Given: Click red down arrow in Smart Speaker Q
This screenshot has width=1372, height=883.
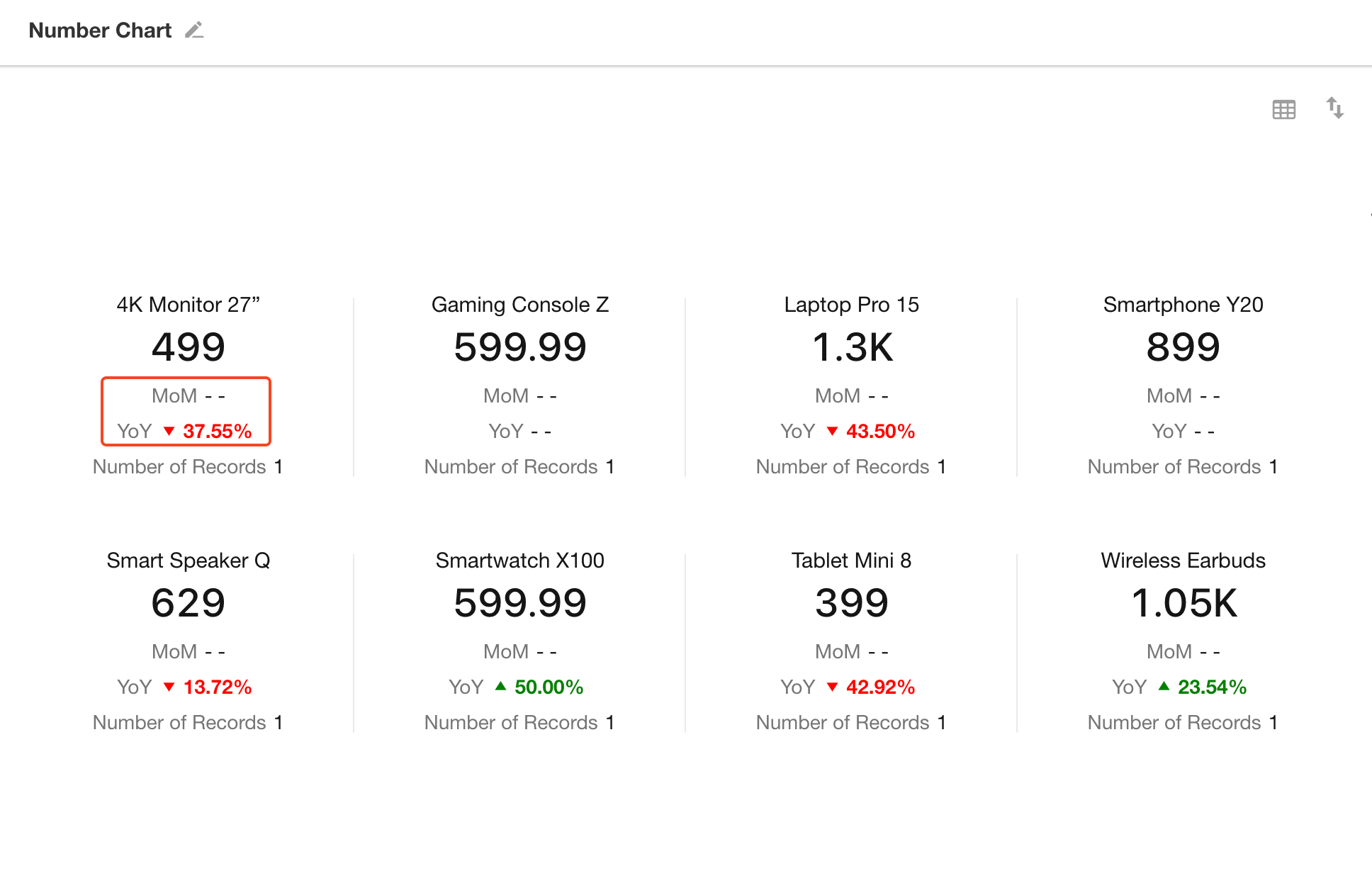Looking at the screenshot, I should pyautogui.click(x=169, y=687).
